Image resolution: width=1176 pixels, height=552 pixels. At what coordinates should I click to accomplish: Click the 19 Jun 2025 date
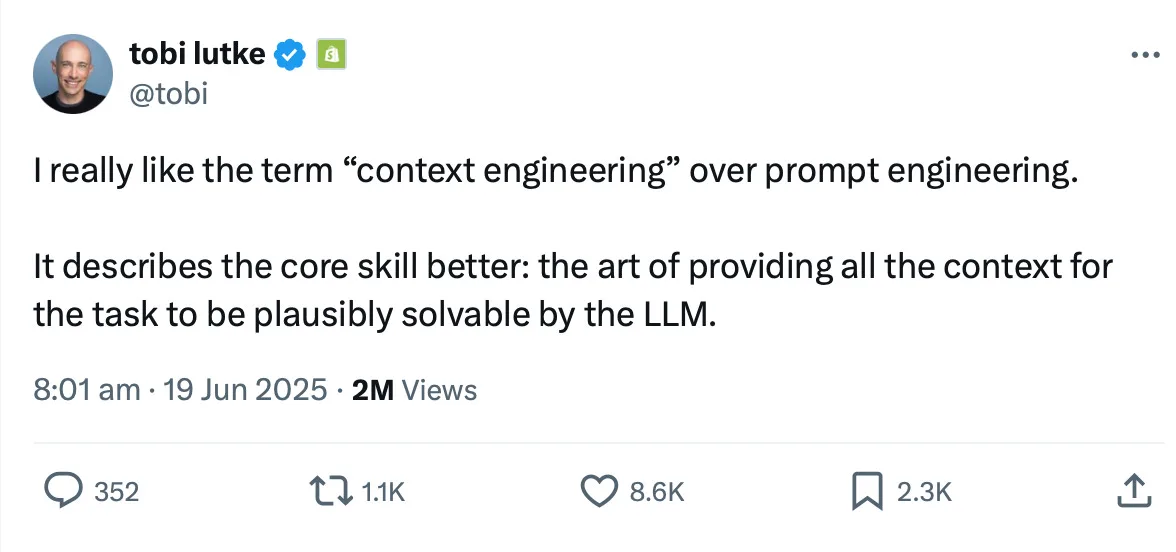click(x=245, y=390)
